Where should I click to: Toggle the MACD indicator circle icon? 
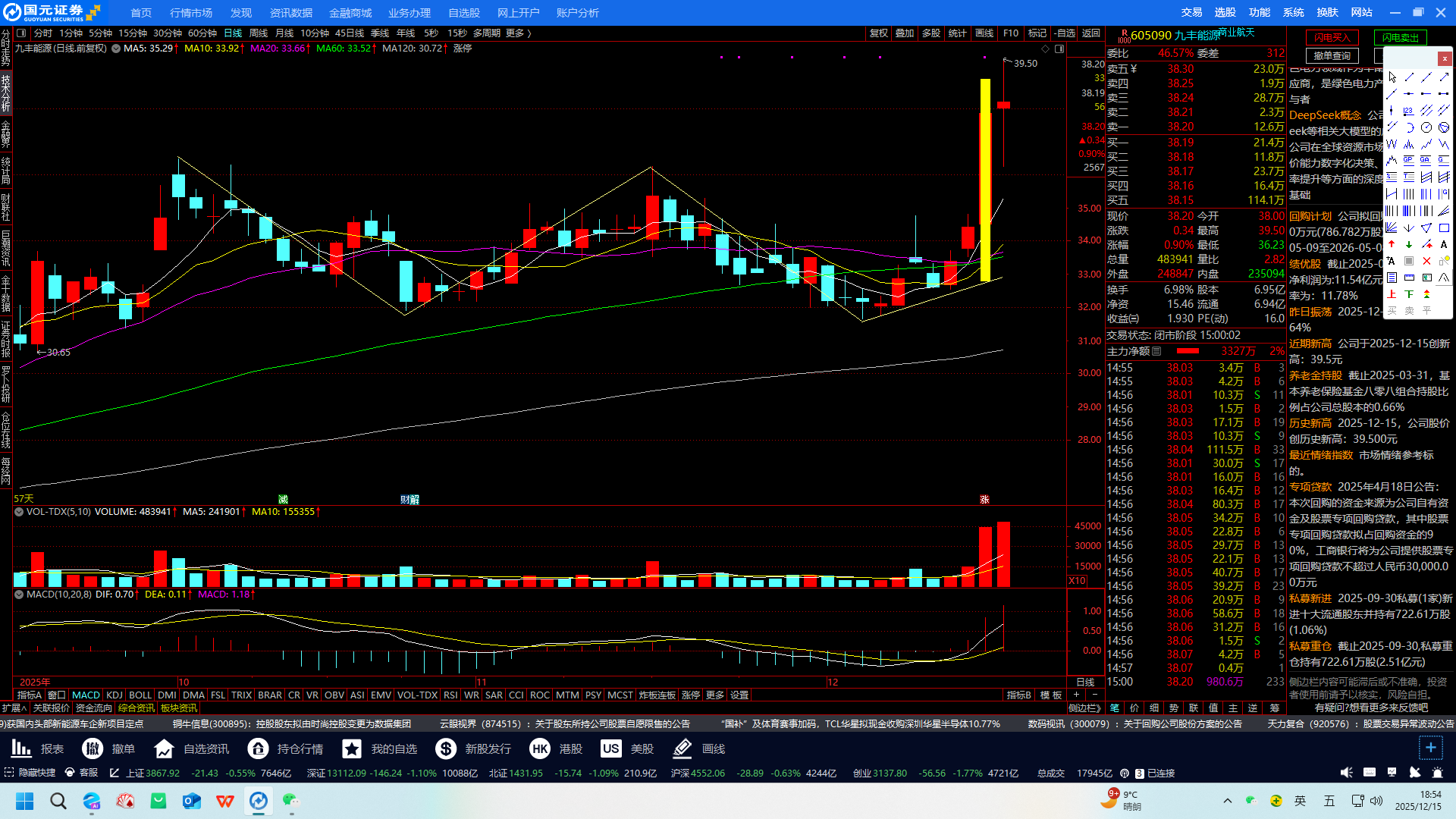pos(19,595)
